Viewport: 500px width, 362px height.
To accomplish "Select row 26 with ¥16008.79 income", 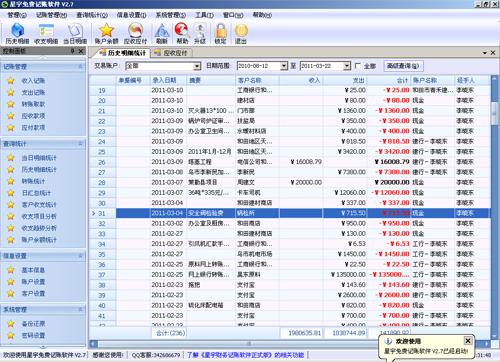I will click(x=290, y=162).
